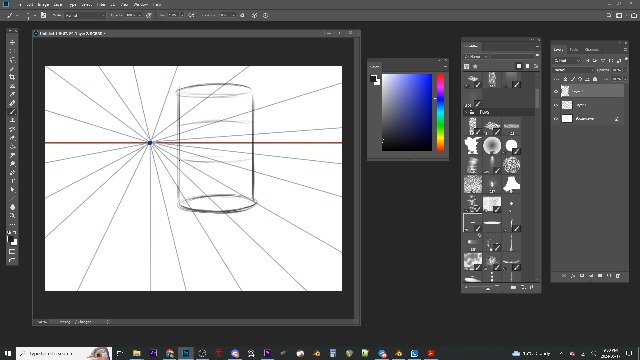Add a layer mask icon

pyautogui.click(x=582, y=276)
